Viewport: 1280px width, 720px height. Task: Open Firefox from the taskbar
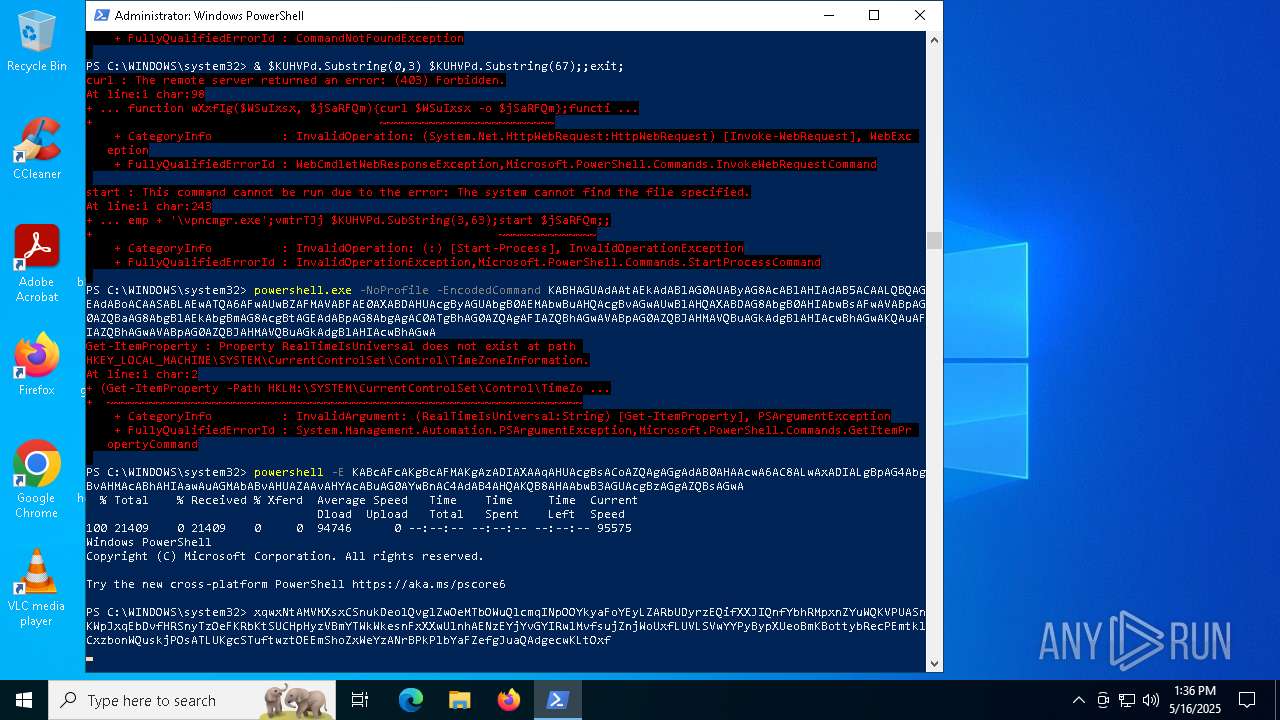tap(509, 700)
